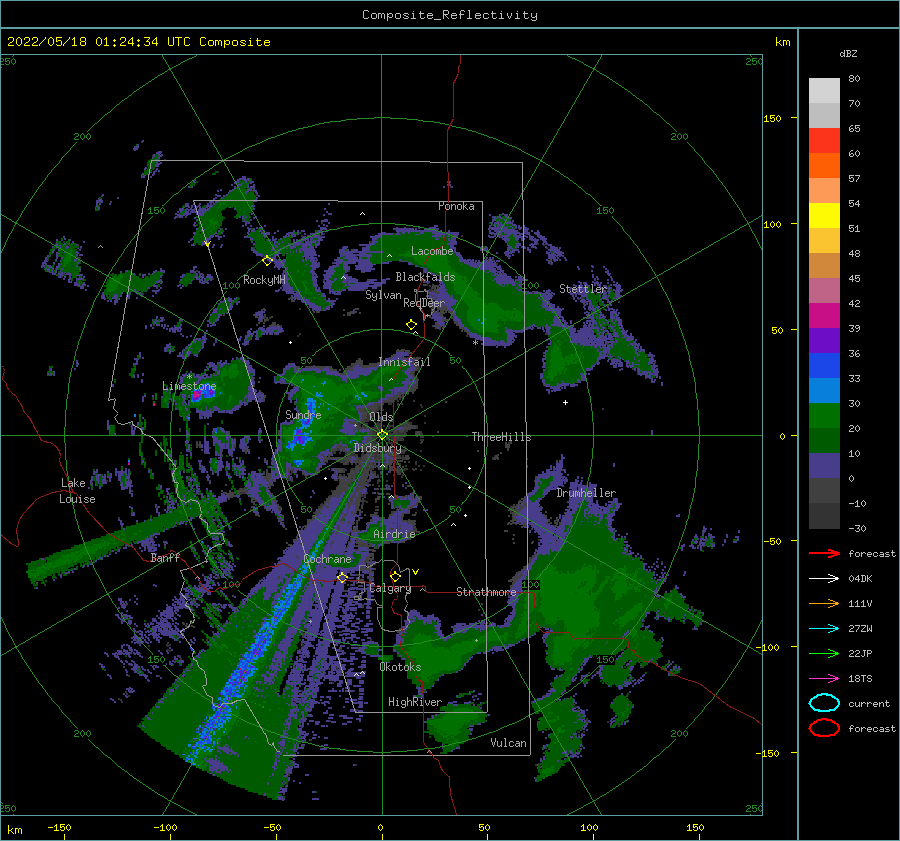Viewport: 900px width, 841px height.
Task: Click the Cochrane city label
Action: coord(327,559)
